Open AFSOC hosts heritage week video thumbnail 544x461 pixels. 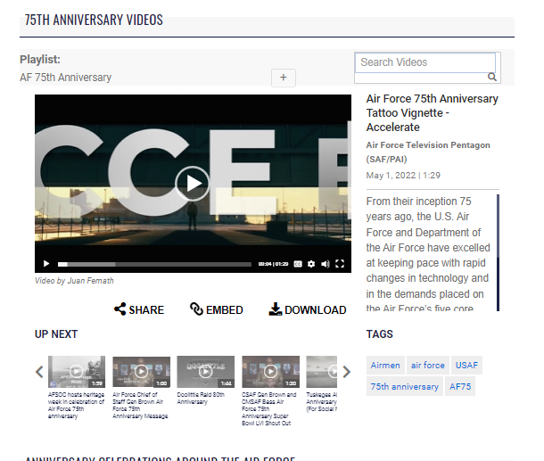76,372
